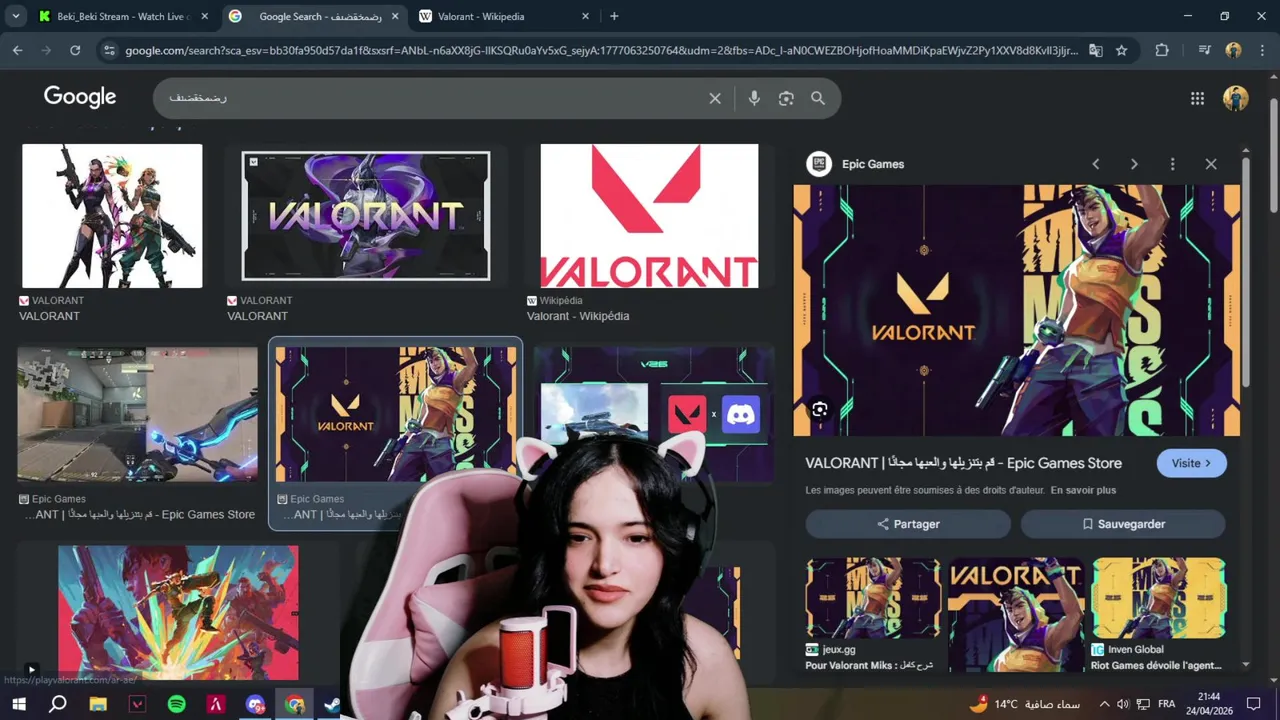Go forward in browser history
1280x720 pixels.
[46, 50]
